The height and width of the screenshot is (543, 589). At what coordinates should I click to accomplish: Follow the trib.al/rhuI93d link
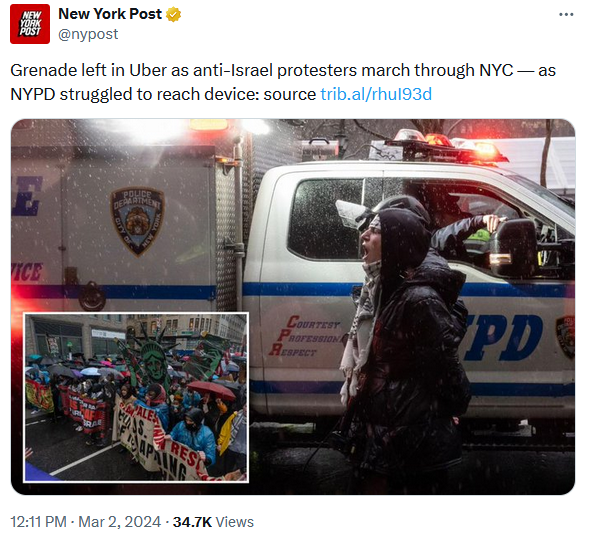tap(376, 94)
